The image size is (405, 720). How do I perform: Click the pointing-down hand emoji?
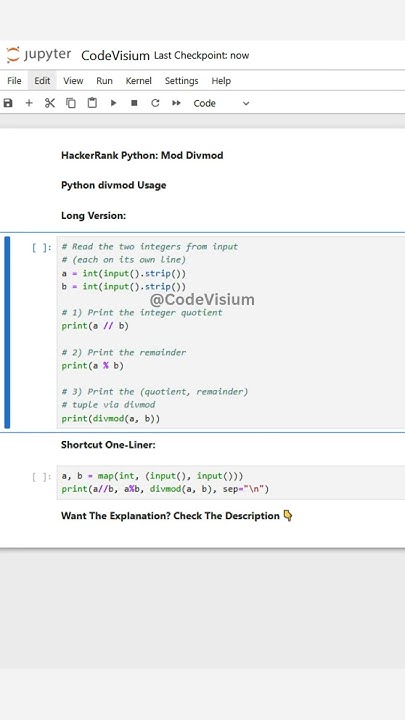(x=288, y=516)
